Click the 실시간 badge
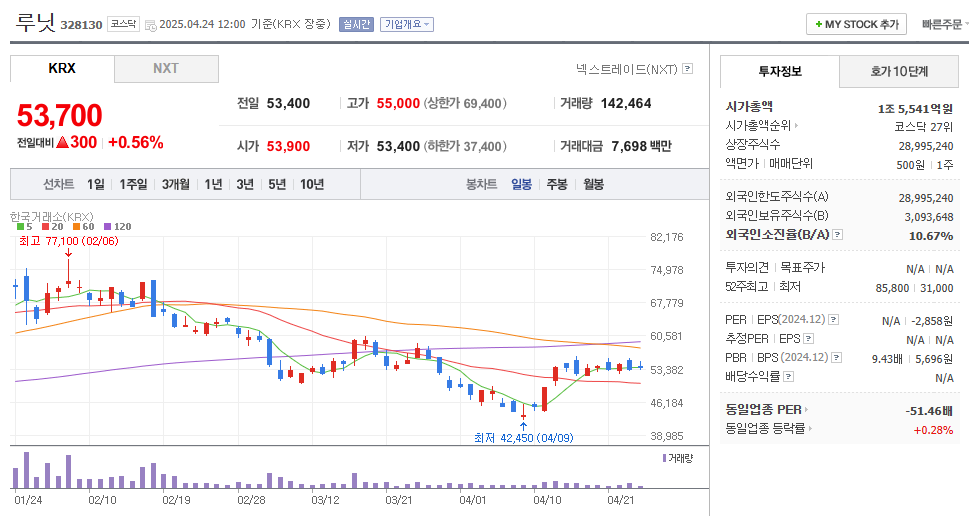 tap(356, 24)
